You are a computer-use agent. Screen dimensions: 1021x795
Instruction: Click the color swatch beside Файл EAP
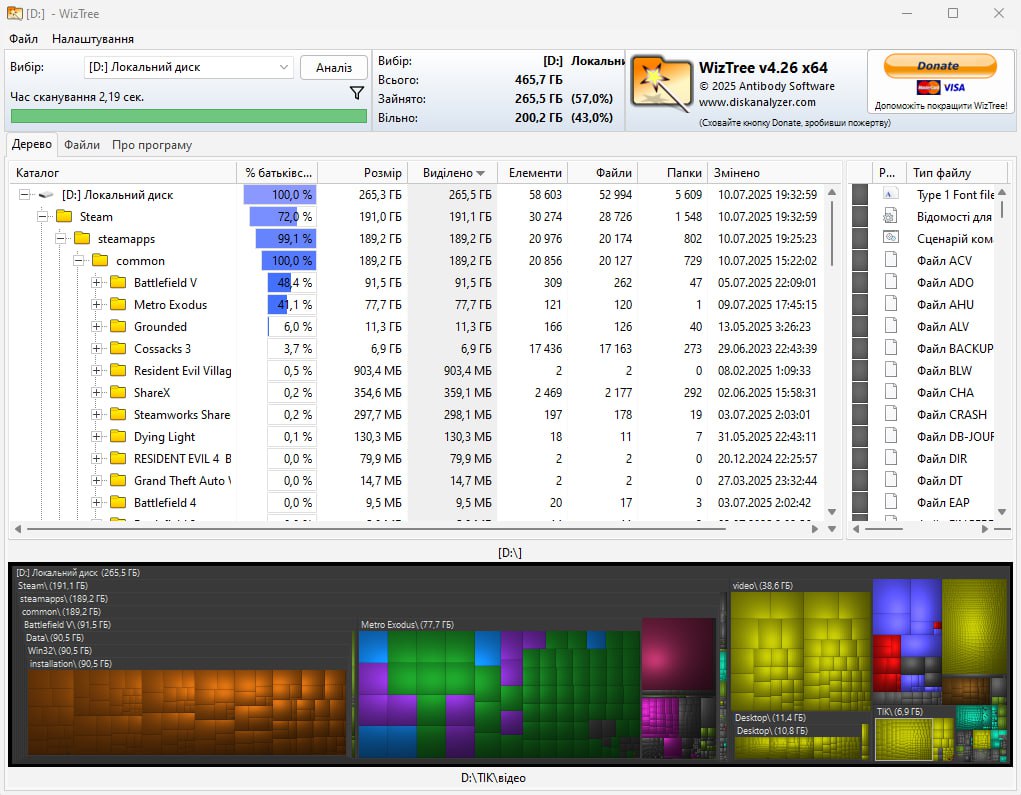coord(860,502)
